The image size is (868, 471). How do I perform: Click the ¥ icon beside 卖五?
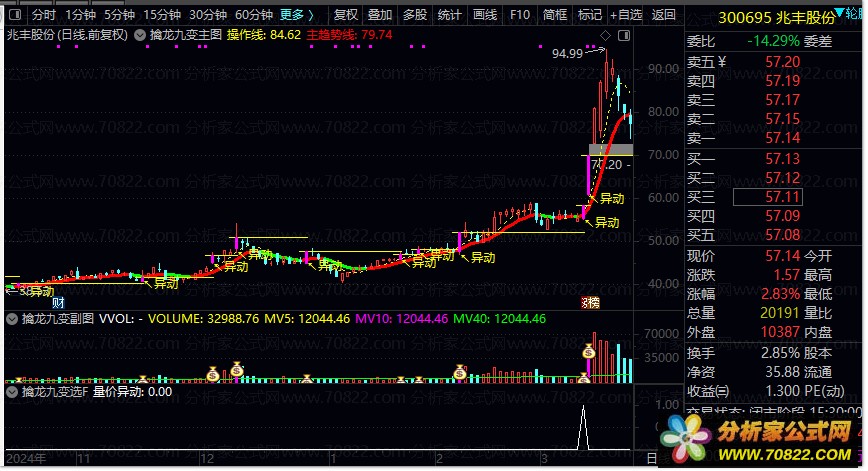tap(722, 62)
